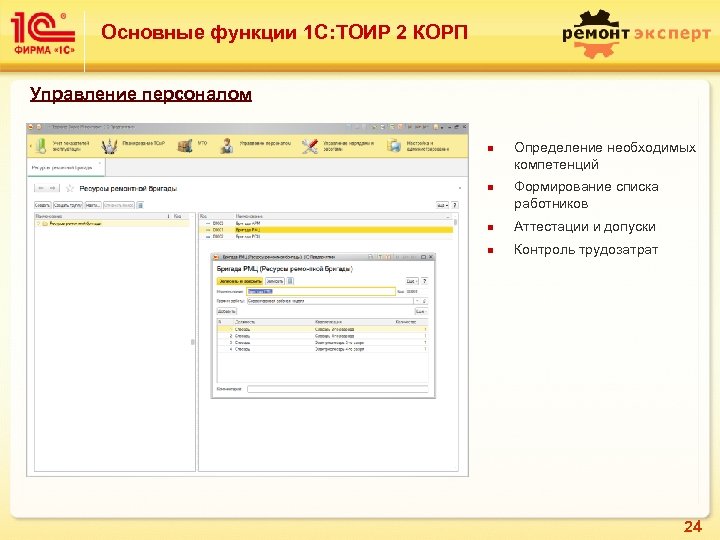Viewport: 720px width, 540px height.
Task: Open the Управление персоналом worker icon
Action: [x=226, y=146]
